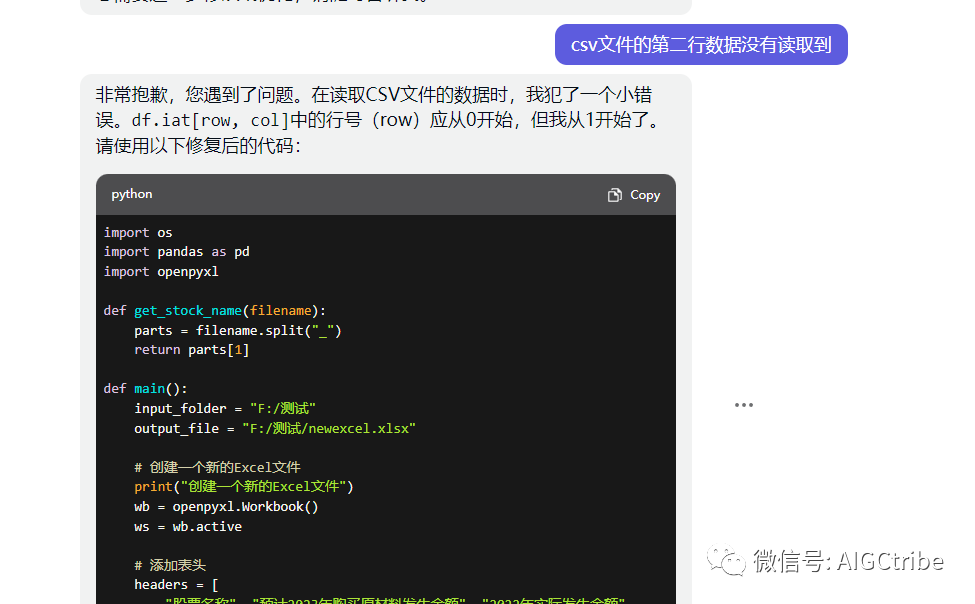The image size is (975, 604).
Task: Click the clipboard copy icon
Action: (x=614, y=195)
